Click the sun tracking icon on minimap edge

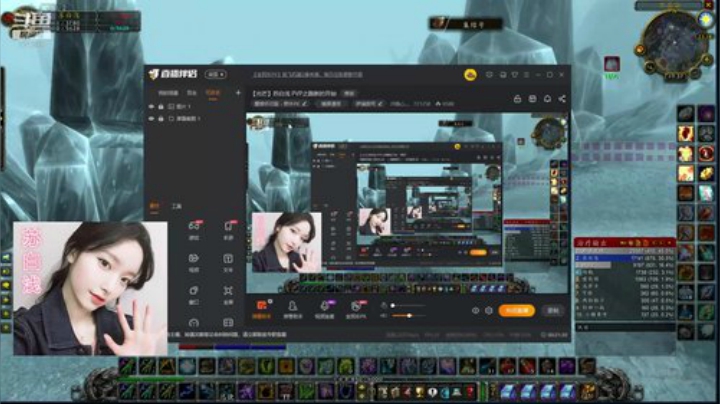click(x=706, y=19)
